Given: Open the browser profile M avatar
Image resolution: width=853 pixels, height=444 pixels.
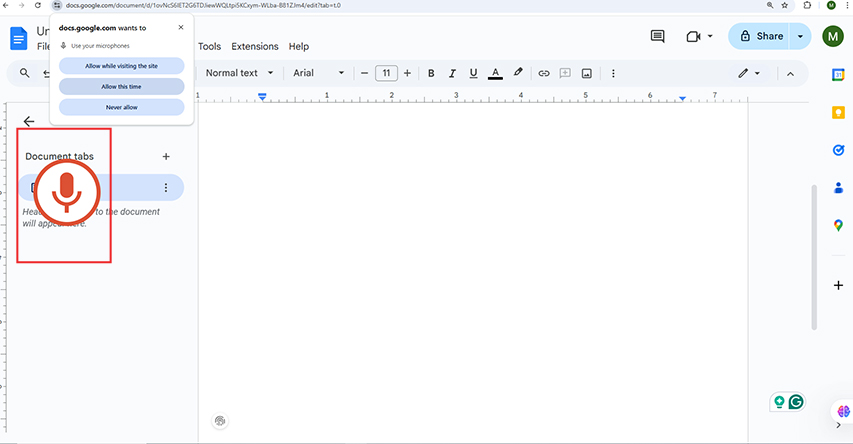Looking at the screenshot, I should 831,5.
